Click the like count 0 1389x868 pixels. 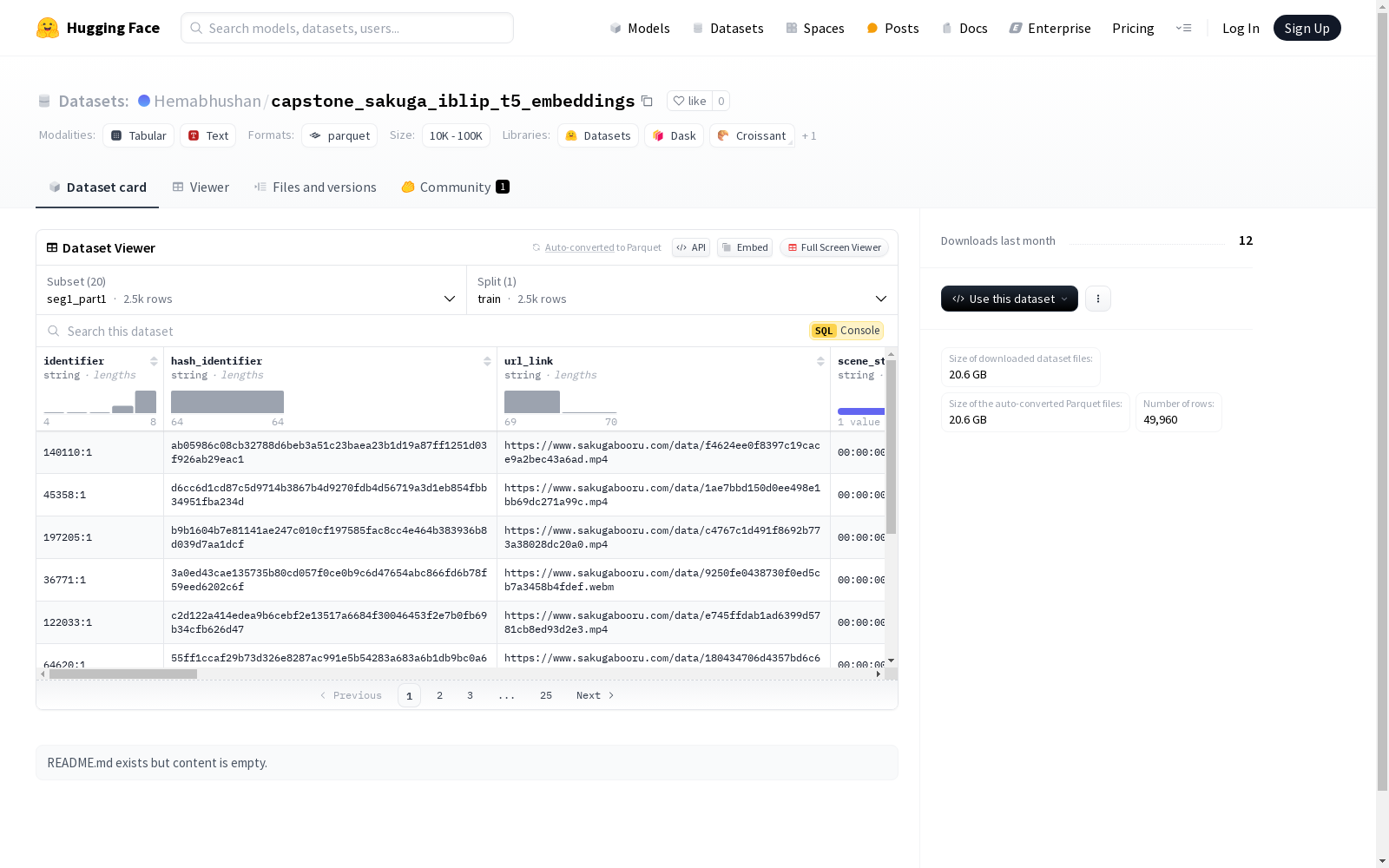tap(721, 101)
